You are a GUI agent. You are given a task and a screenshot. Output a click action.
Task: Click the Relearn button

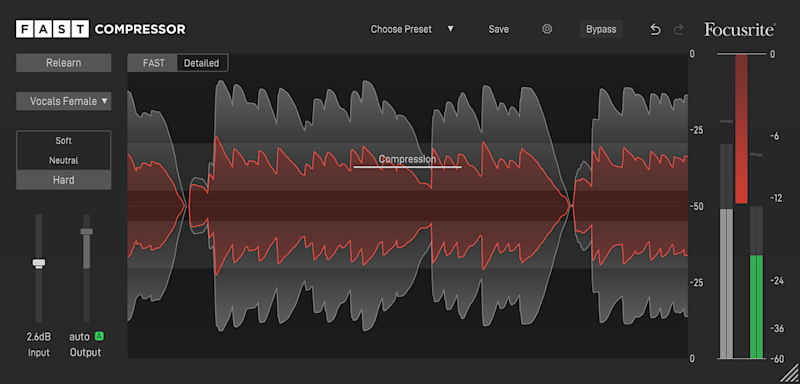[x=64, y=63]
